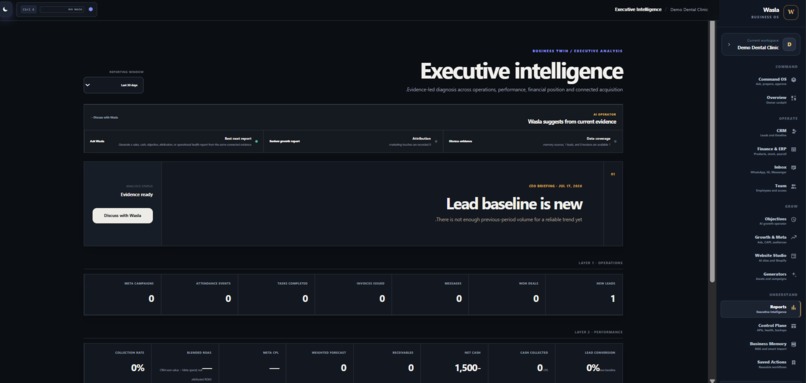The width and height of the screenshot is (806, 383).
Task: Open the Best next report suggestion card
Action: point(173,141)
